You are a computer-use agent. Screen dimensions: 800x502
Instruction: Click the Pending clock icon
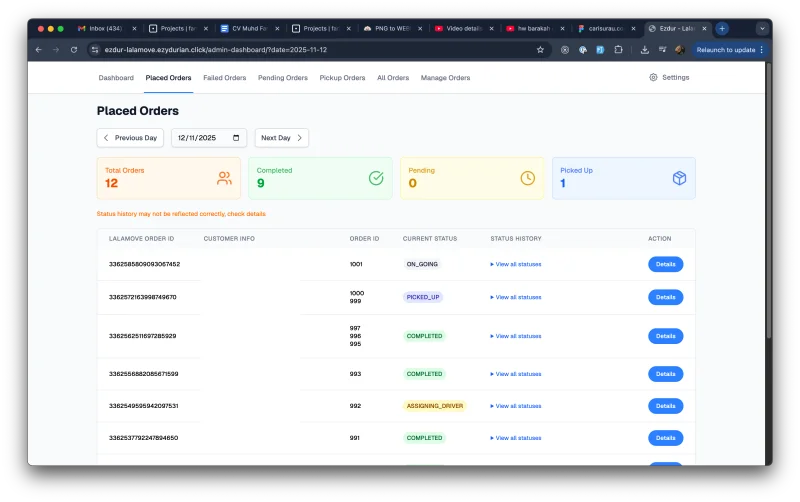pyautogui.click(x=528, y=178)
